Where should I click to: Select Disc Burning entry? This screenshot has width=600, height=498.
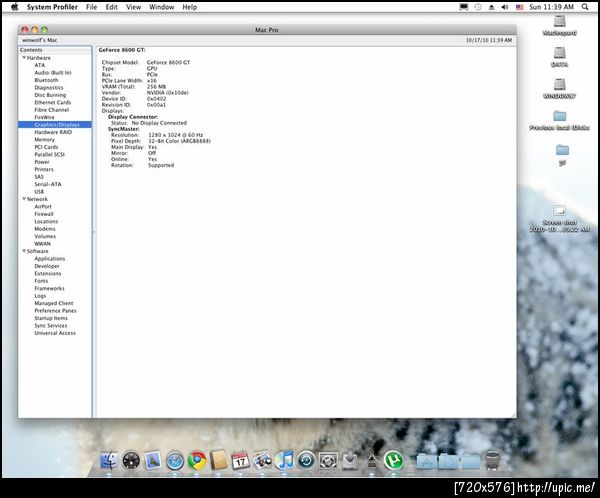50,95
